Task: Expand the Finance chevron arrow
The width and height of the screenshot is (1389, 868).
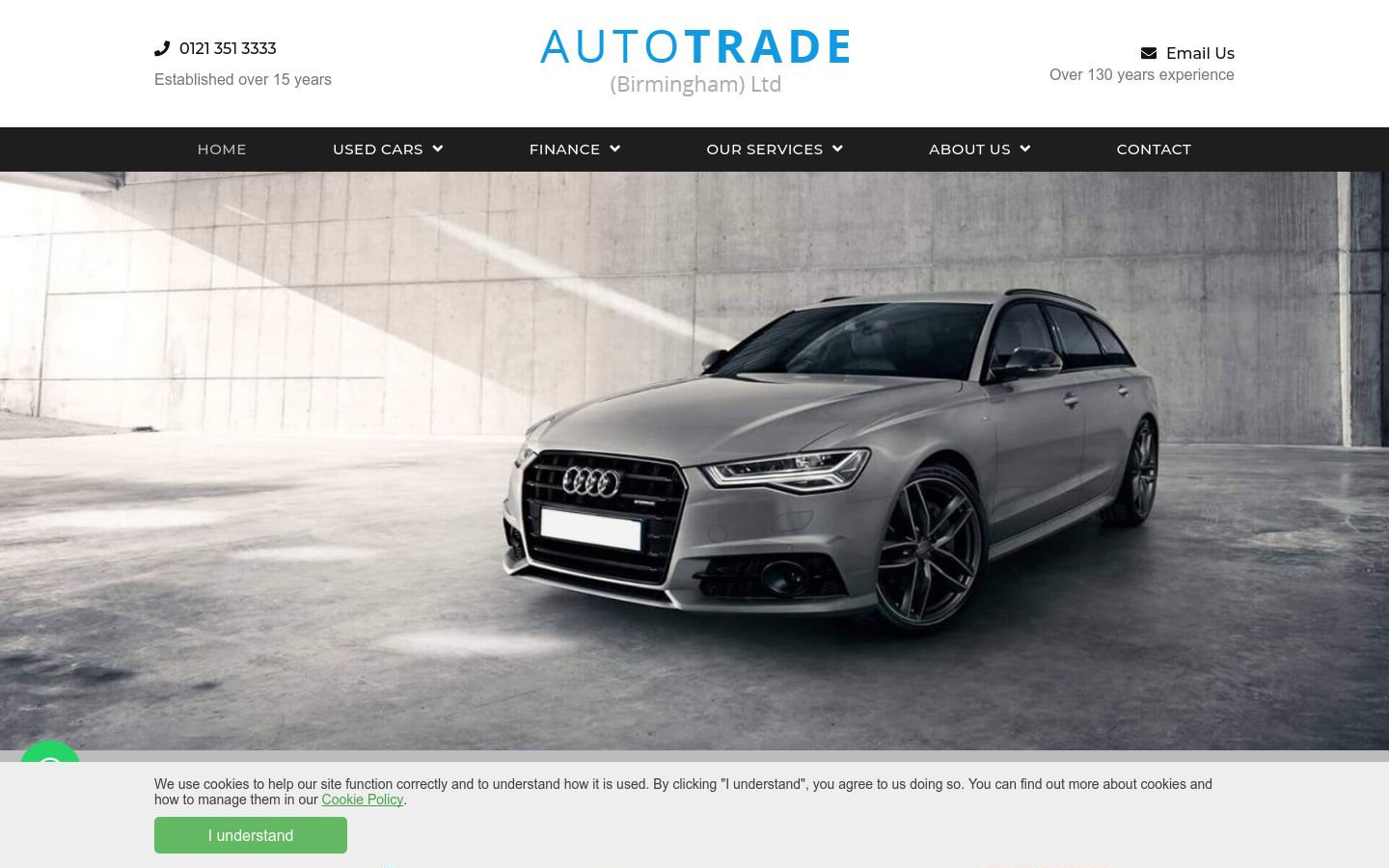Action: click(x=615, y=149)
